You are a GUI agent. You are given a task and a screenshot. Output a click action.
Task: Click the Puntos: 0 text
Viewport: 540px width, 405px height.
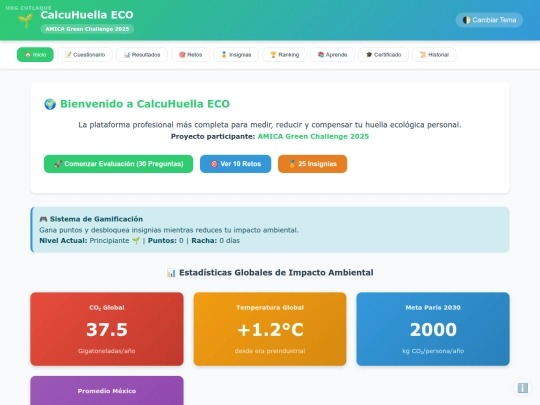[166, 240]
